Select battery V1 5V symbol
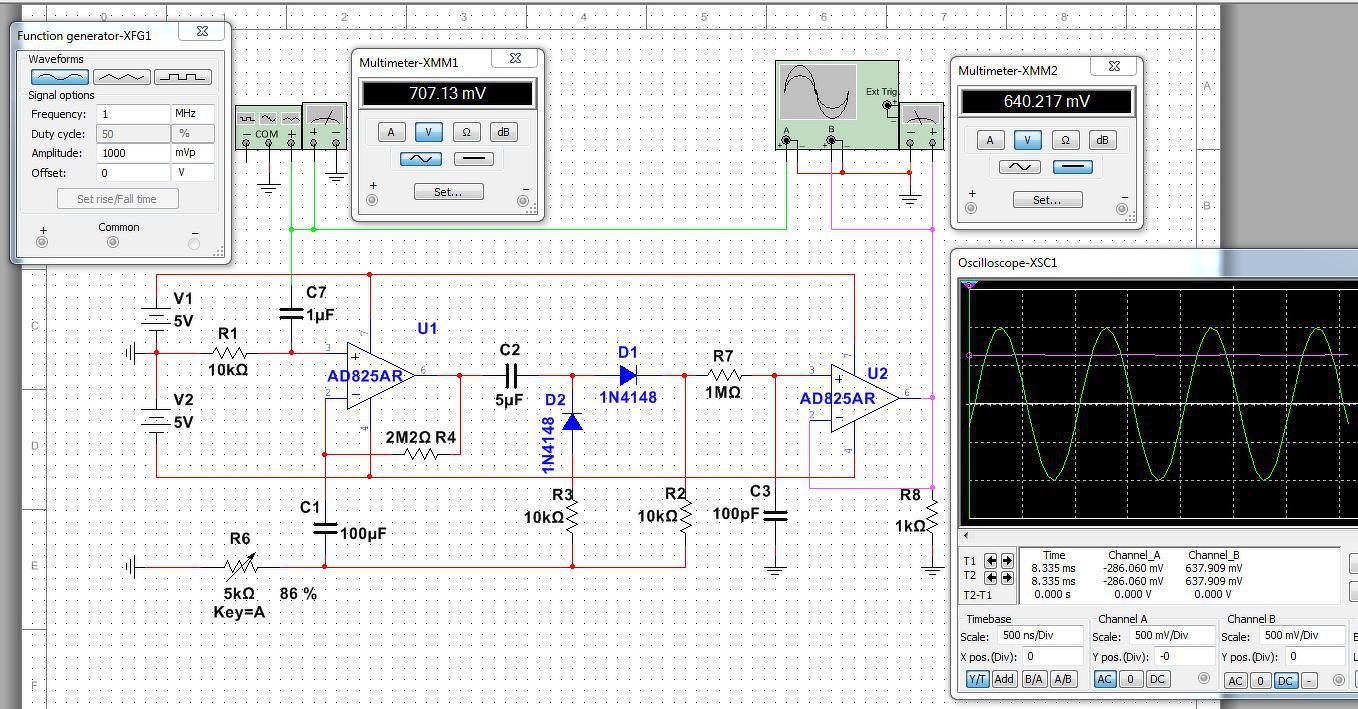This screenshot has height=709, width=1358. pyautogui.click(x=157, y=320)
